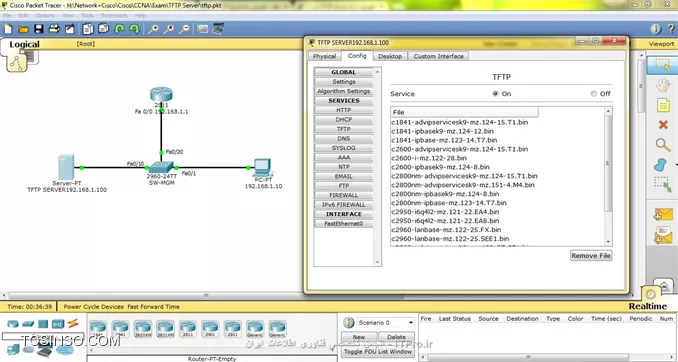Open the FTP service settings

click(x=344, y=186)
